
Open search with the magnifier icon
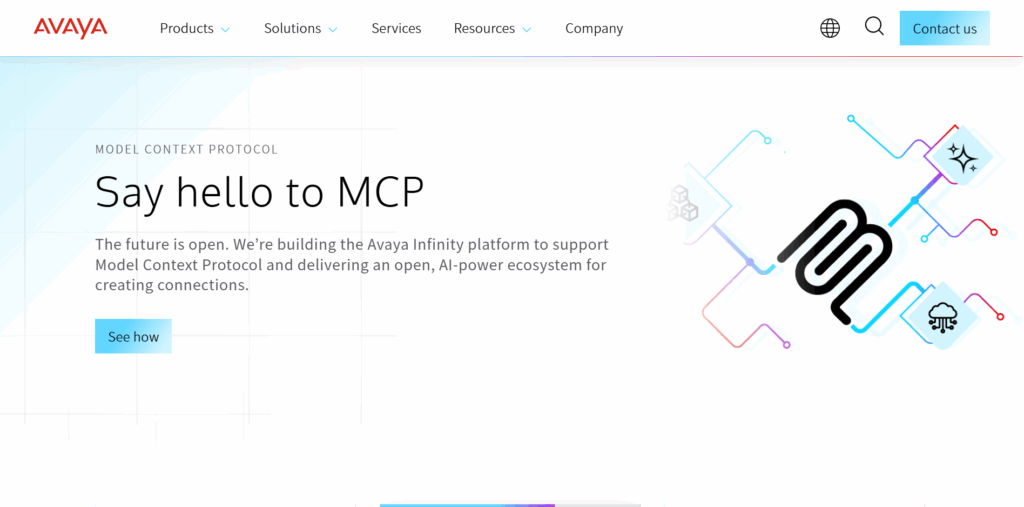[874, 27]
